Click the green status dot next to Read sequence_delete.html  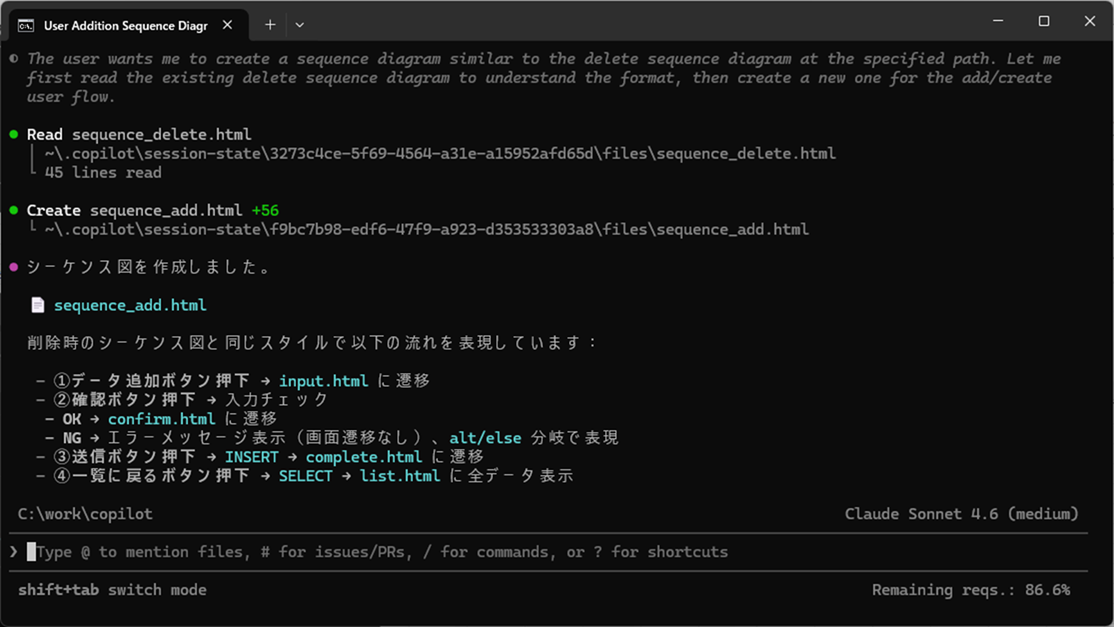(x=15, y=134)
